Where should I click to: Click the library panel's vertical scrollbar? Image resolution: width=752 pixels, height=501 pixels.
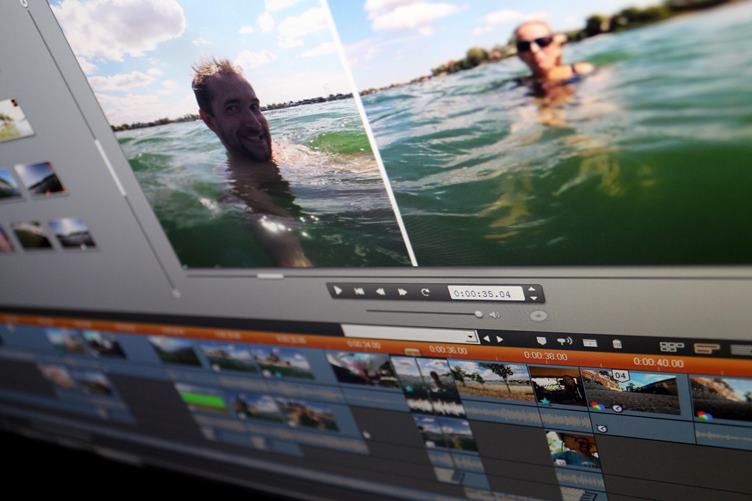pos(109,167)
